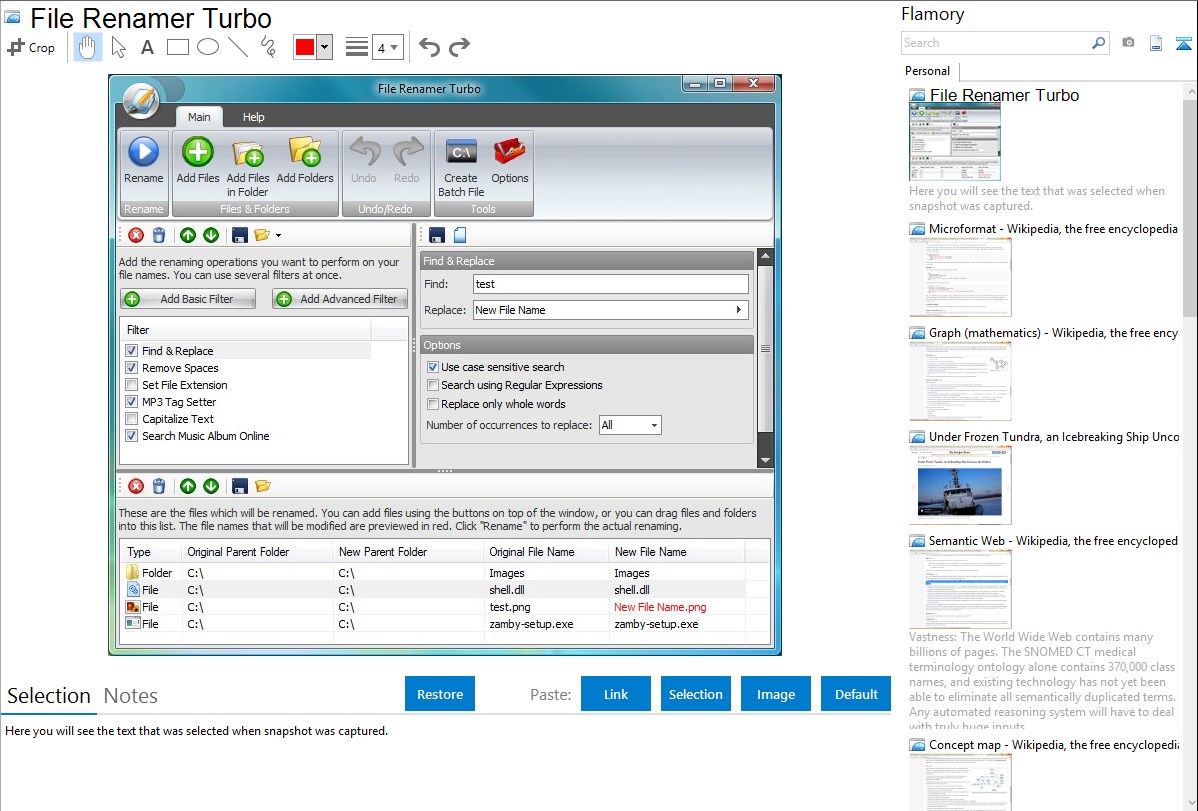Enable Replace only whole words

pyautogui.click(x=433, y=404)
